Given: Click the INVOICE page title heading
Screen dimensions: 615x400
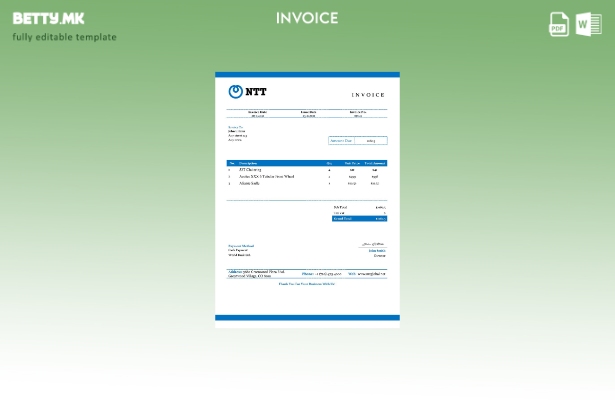Looking at the screenshot, I should tap(307, 18).
